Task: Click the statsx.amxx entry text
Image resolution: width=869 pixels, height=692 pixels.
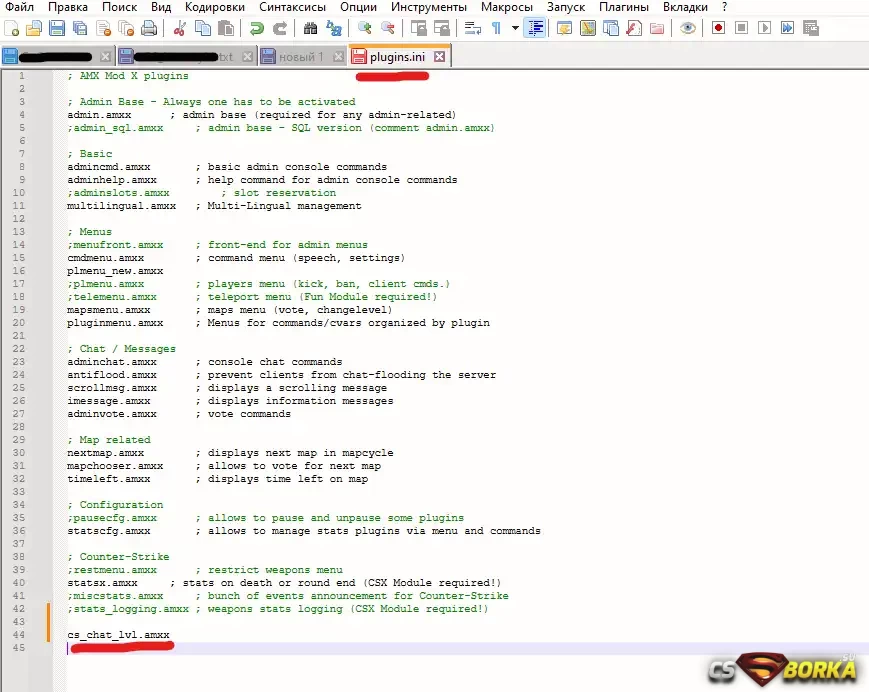Action: click(x=103, y=583)
